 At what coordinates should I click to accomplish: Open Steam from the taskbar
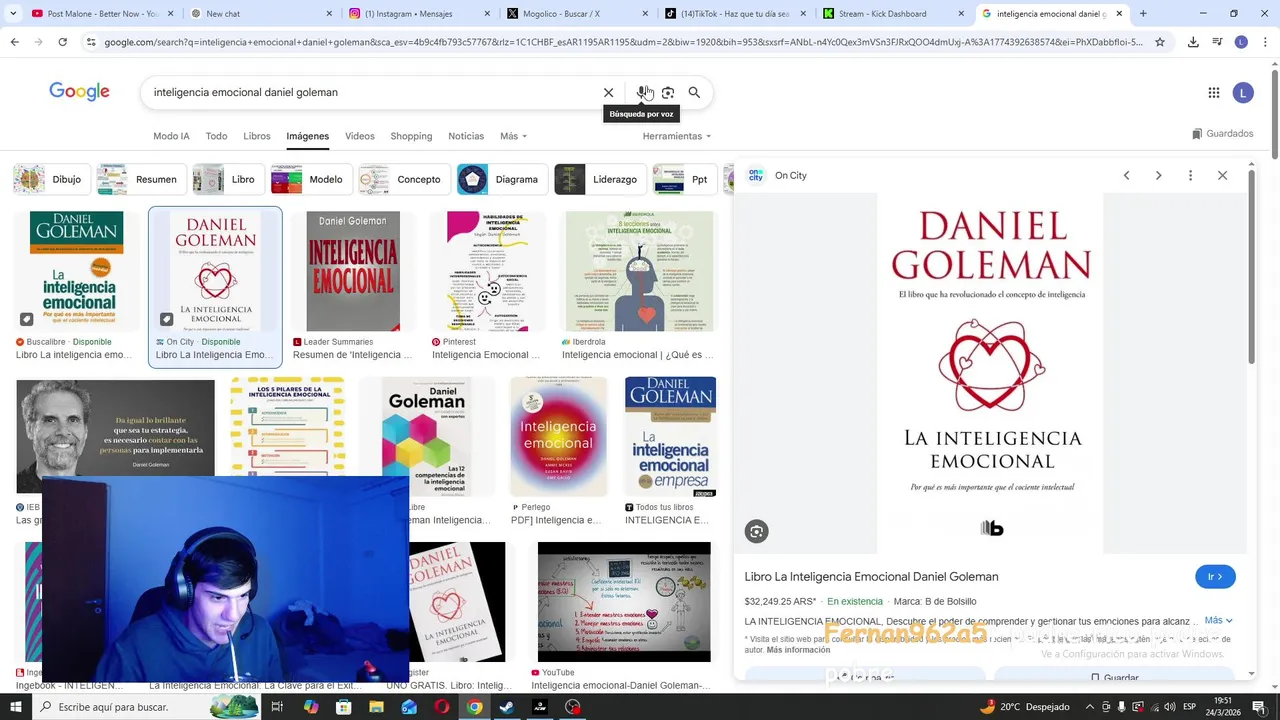click(507, 707)
